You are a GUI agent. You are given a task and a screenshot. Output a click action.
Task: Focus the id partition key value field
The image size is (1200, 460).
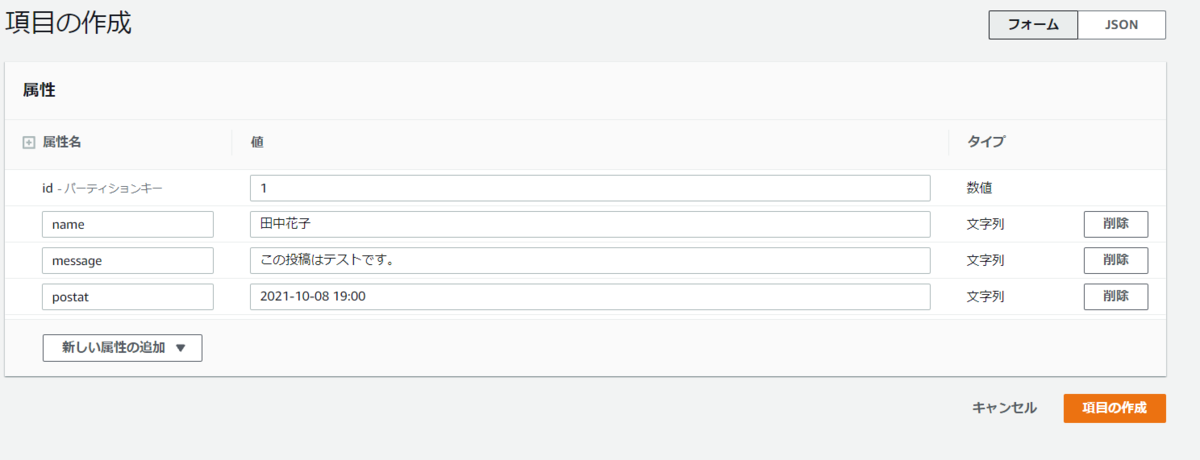(x=589, y=188)
